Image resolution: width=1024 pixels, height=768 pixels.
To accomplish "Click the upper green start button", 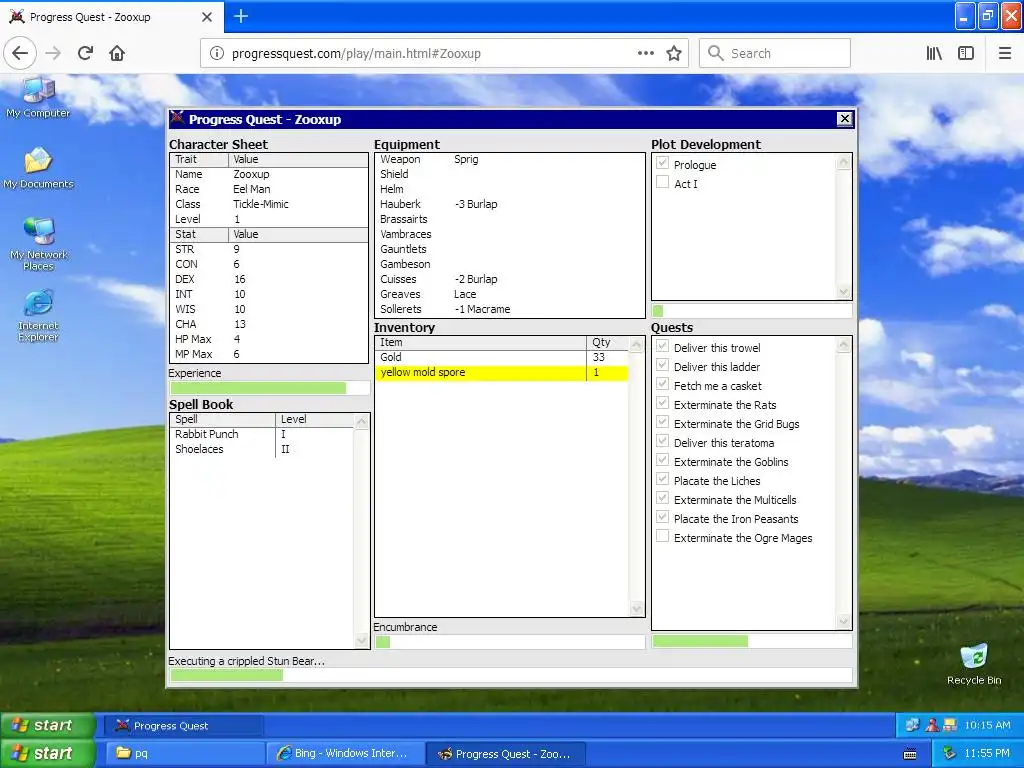I will coord(48,726).
